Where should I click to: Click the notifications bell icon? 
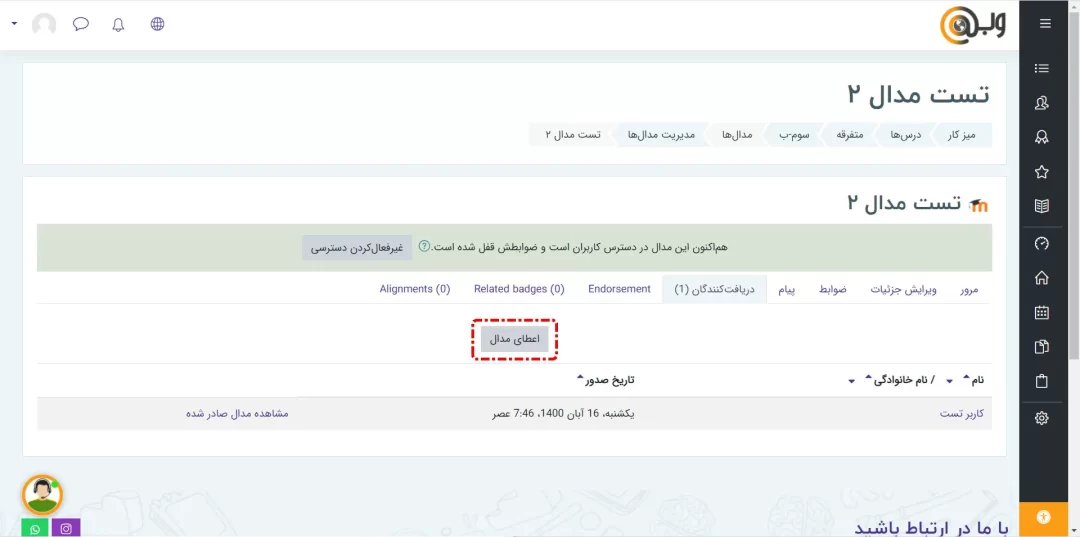tap(118, 25)
